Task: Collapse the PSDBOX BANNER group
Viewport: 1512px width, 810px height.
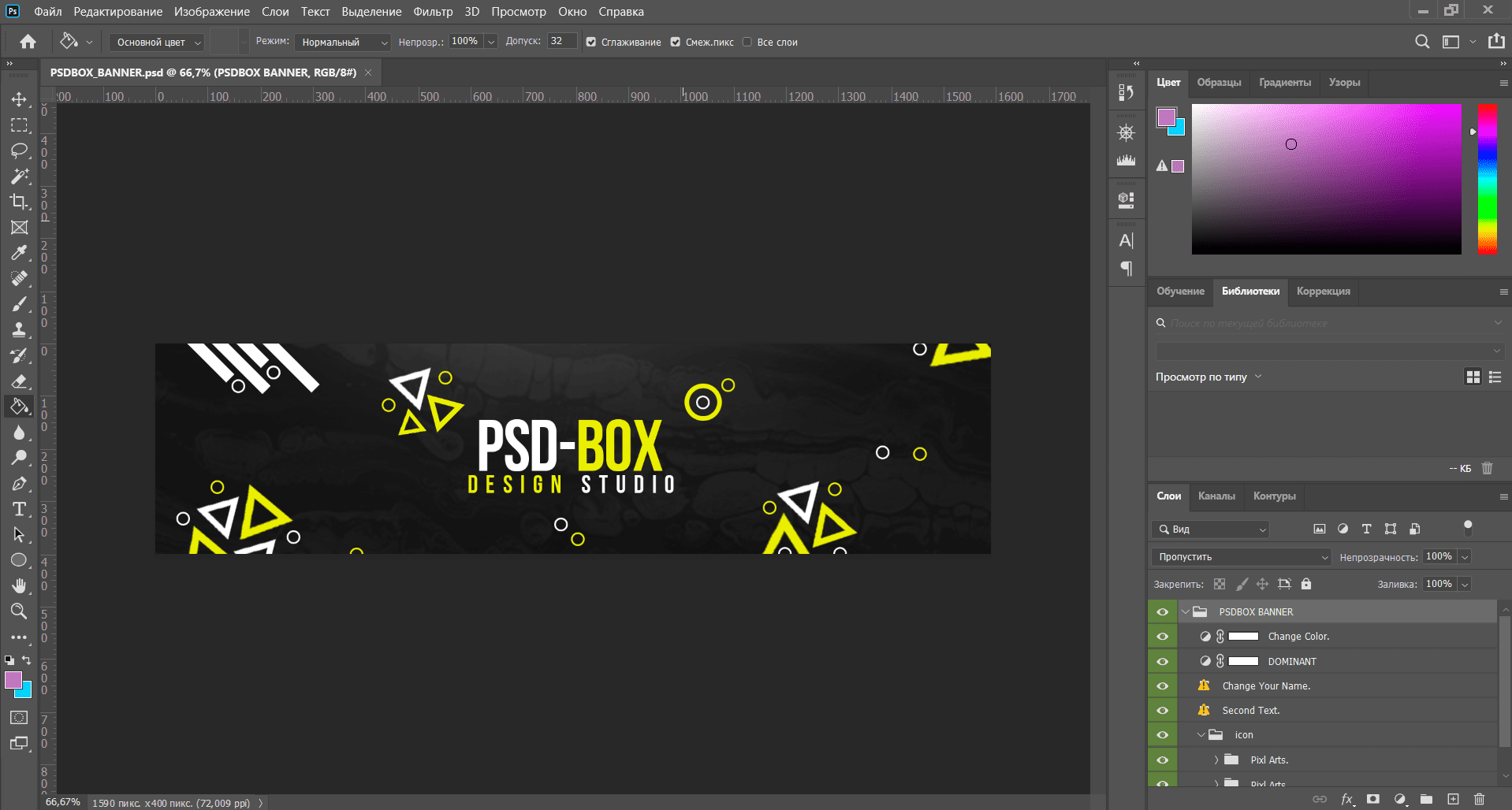Action: pyautogui.click(x=1185, y=611)
